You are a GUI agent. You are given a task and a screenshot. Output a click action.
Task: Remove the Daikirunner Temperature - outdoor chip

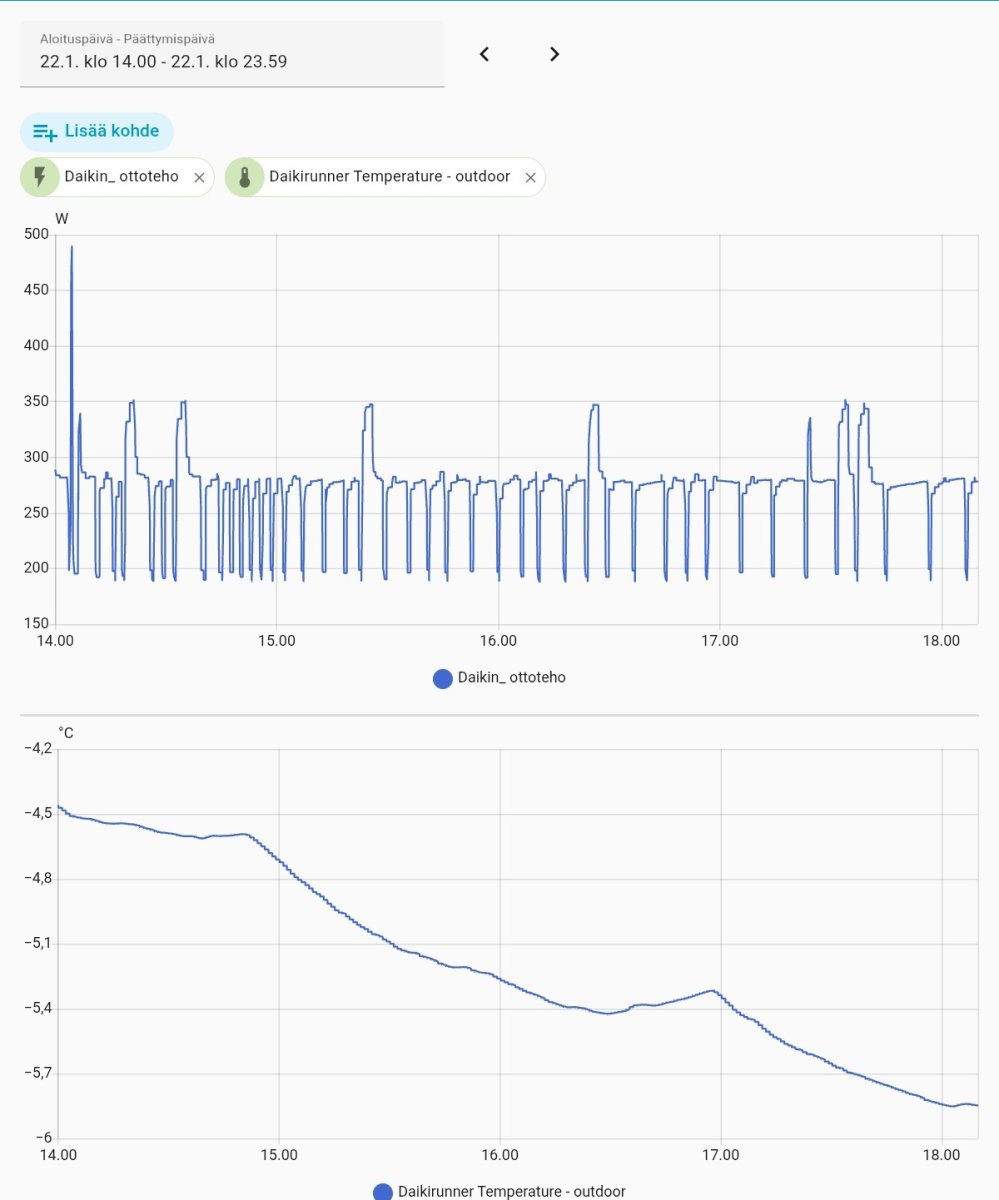point(531,178)
